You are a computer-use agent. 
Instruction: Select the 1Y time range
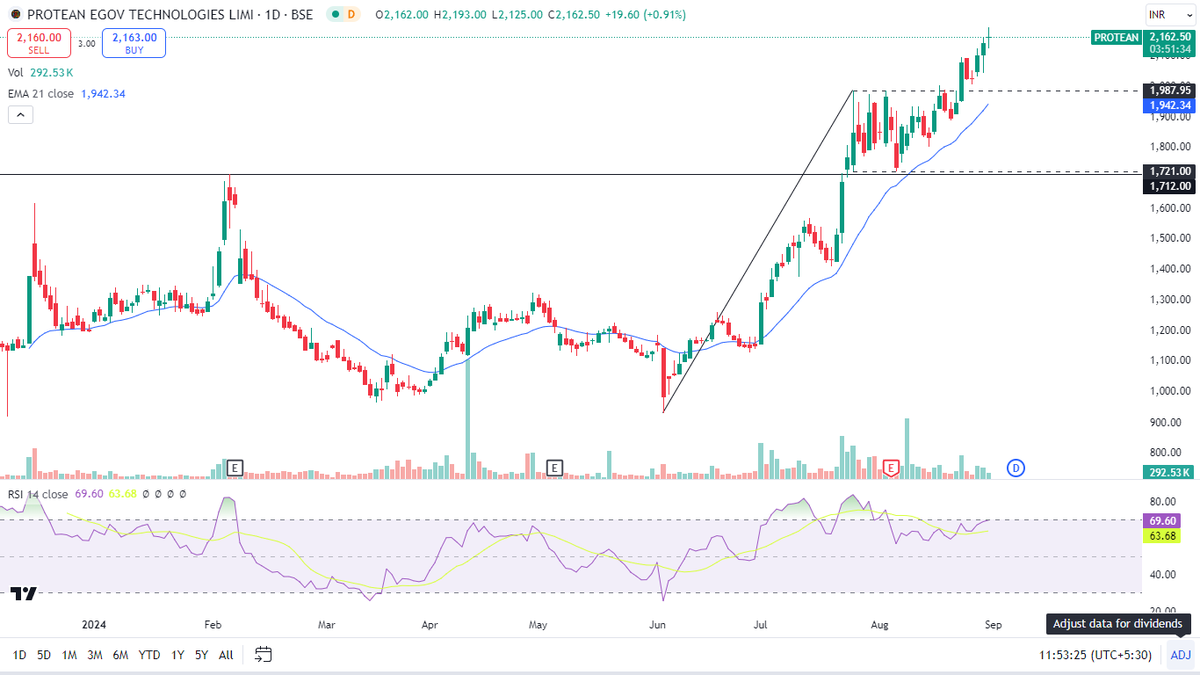[x=178, y=655]
